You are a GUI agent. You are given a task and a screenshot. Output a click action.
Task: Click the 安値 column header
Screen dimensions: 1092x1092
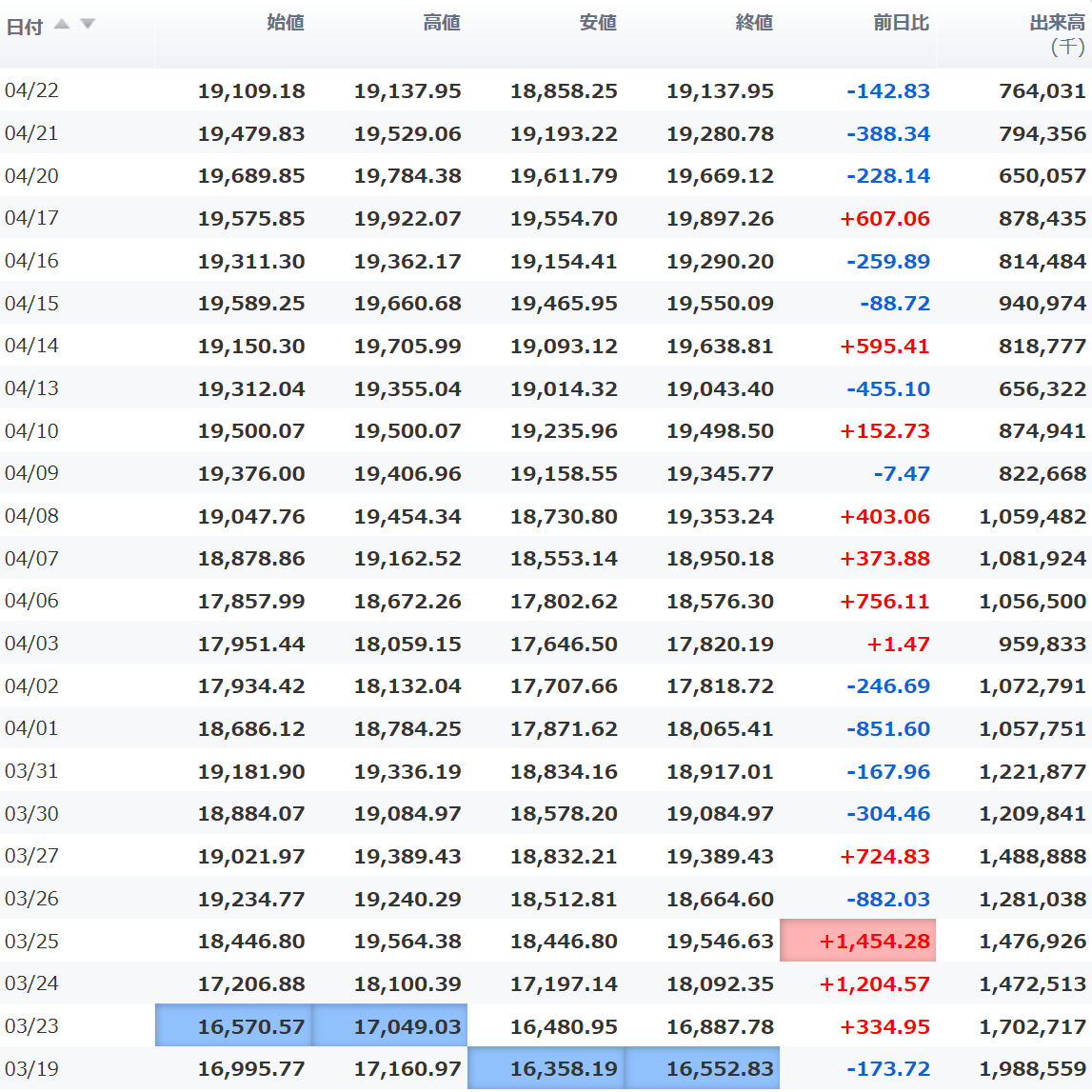point(598,23)
